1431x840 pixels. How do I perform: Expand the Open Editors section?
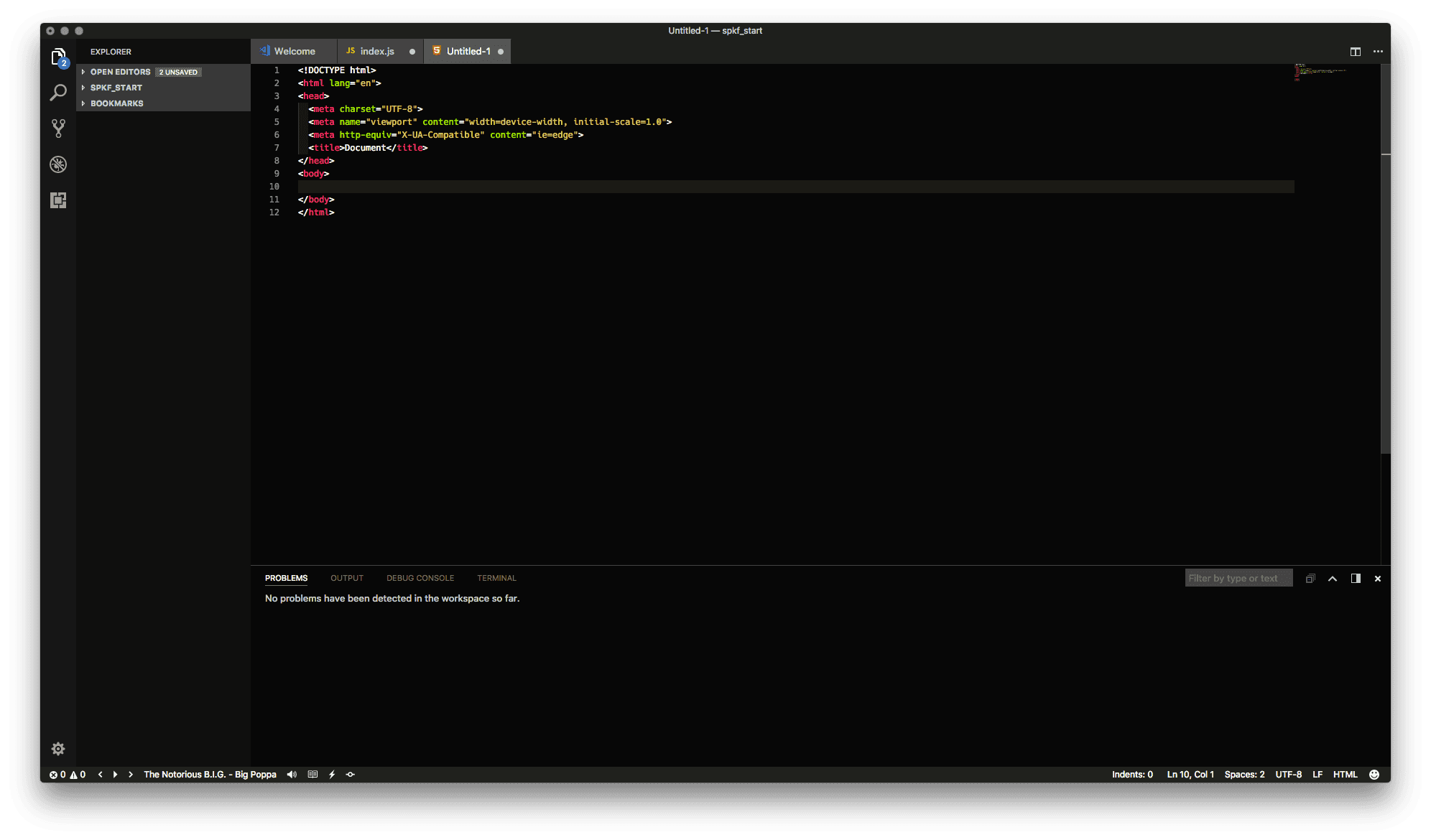[120, 72]
